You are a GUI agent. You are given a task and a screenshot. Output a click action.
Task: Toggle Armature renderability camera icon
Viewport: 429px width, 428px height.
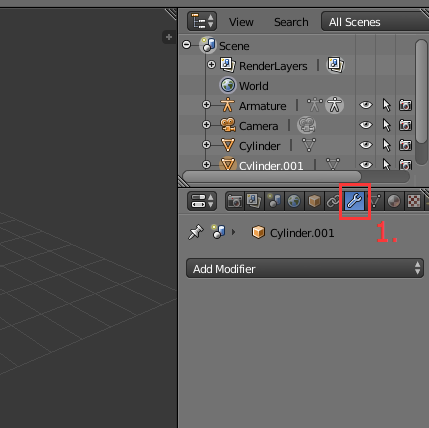405,105
